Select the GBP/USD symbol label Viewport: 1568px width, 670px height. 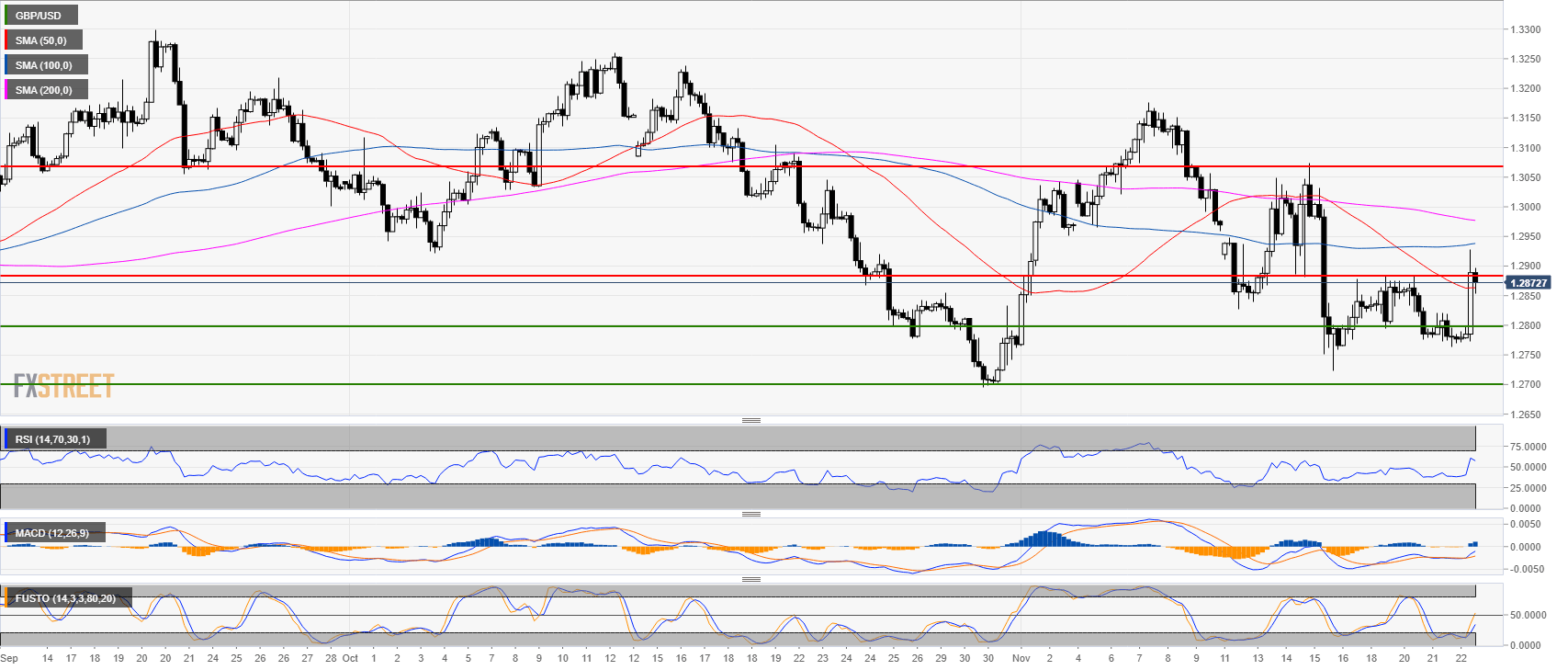pyautogui.click(x=39, y=16)
